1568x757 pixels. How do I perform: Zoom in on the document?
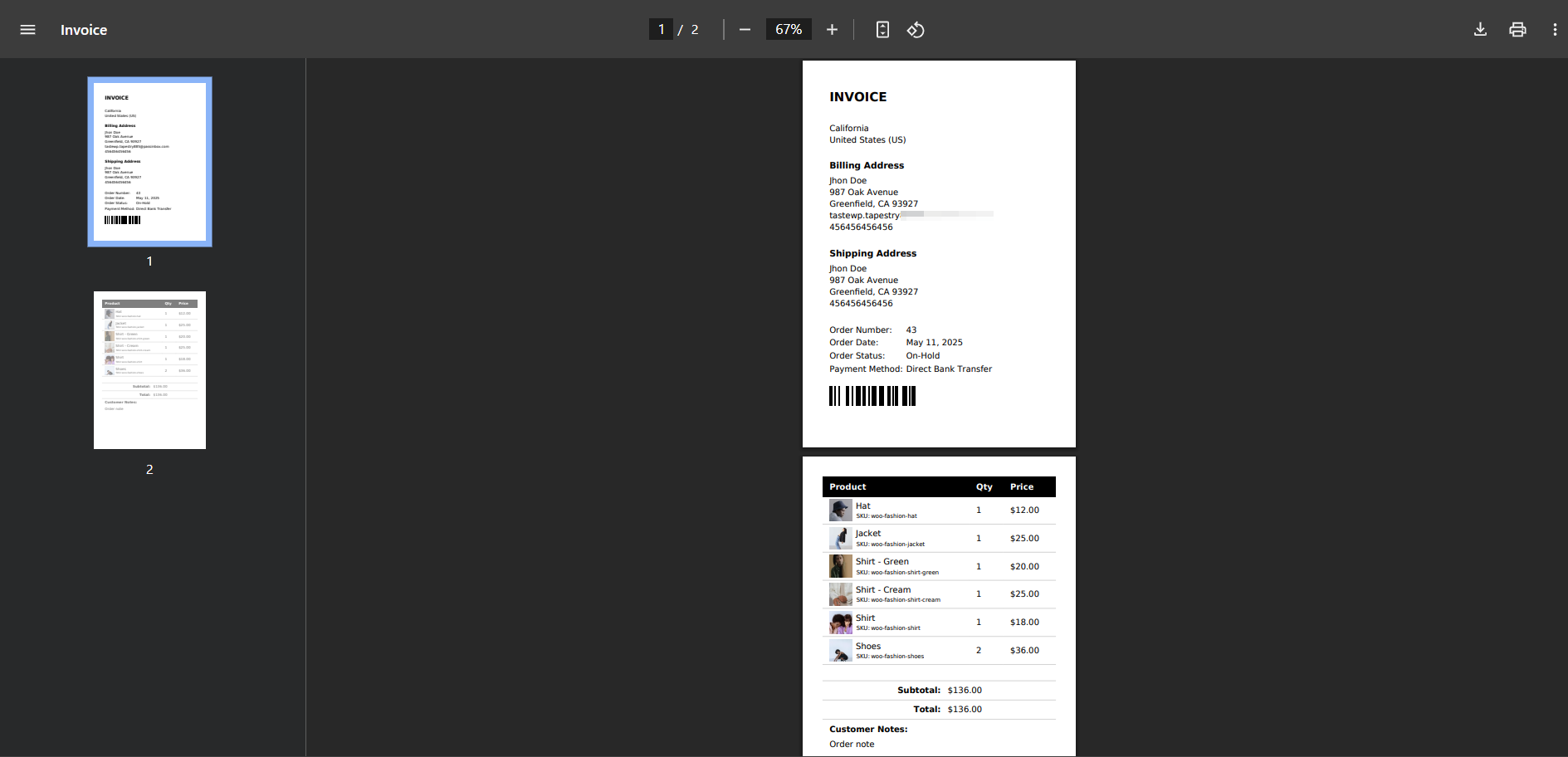[832, 29]
